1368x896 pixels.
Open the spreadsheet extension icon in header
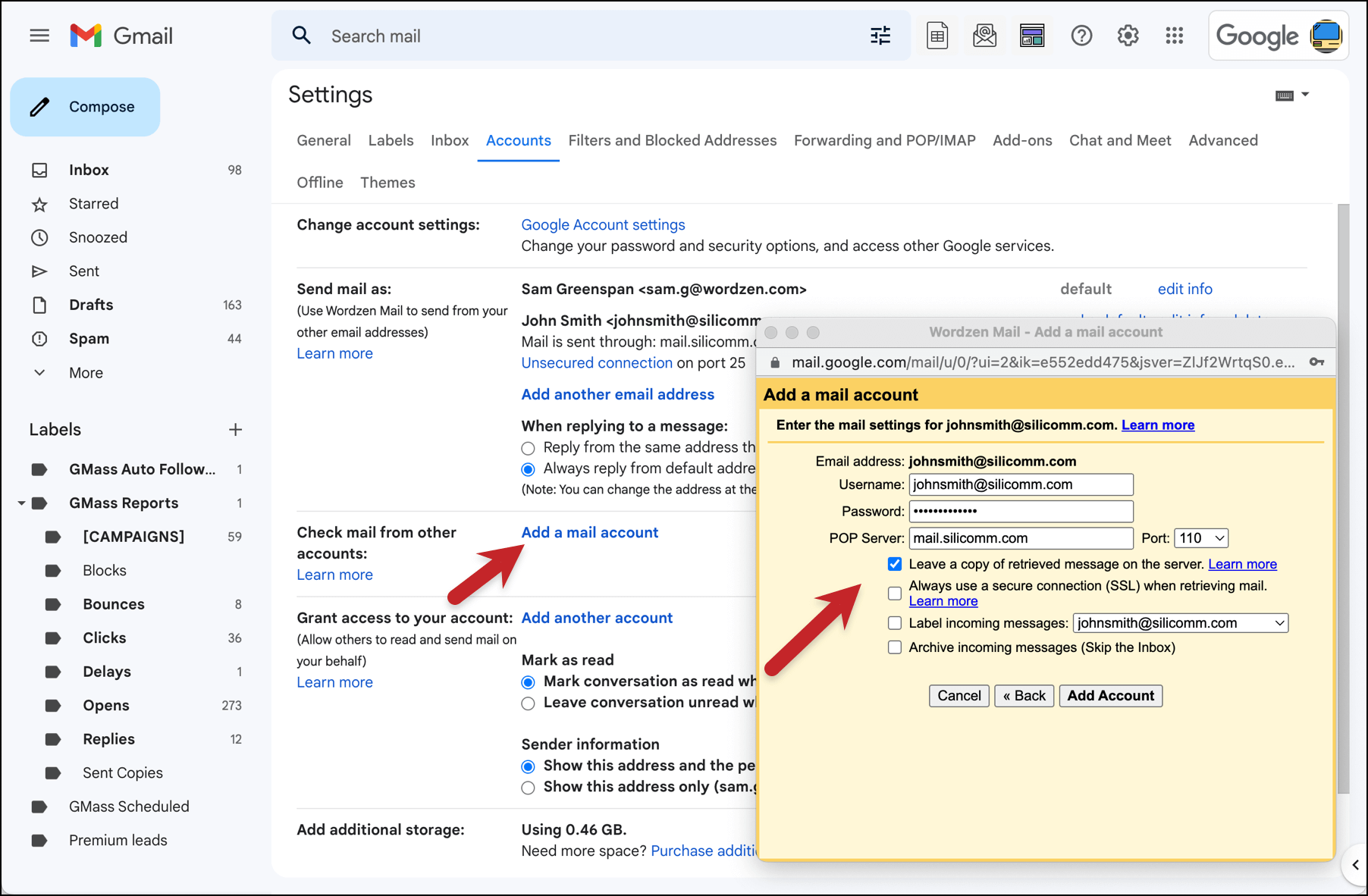pos(937,36)
